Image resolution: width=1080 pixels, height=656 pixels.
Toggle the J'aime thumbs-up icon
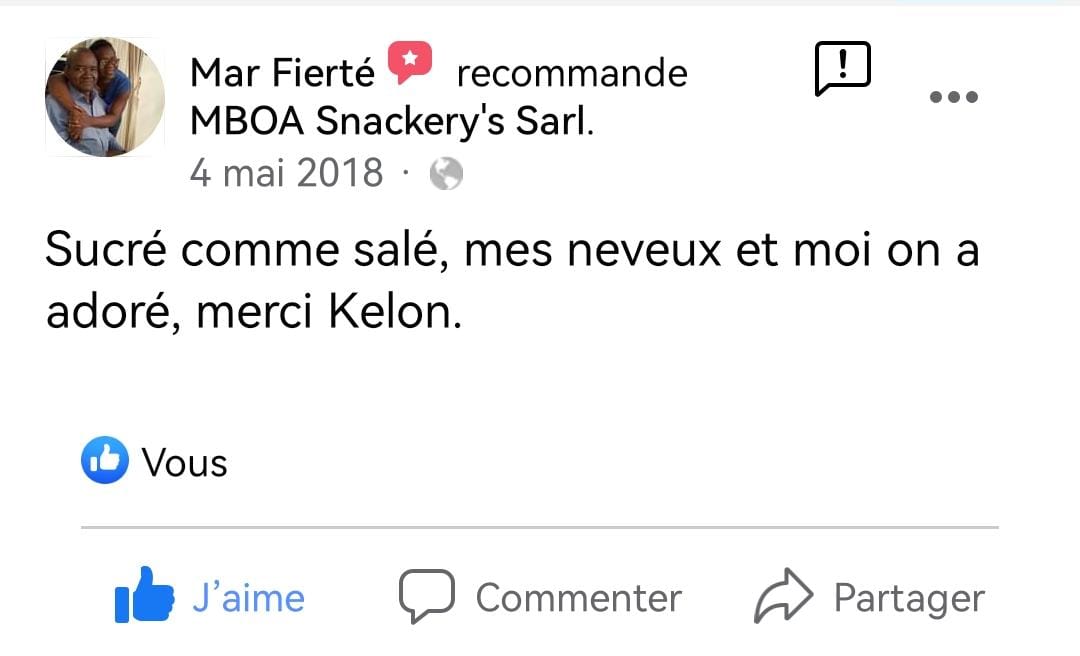[144, 597]
